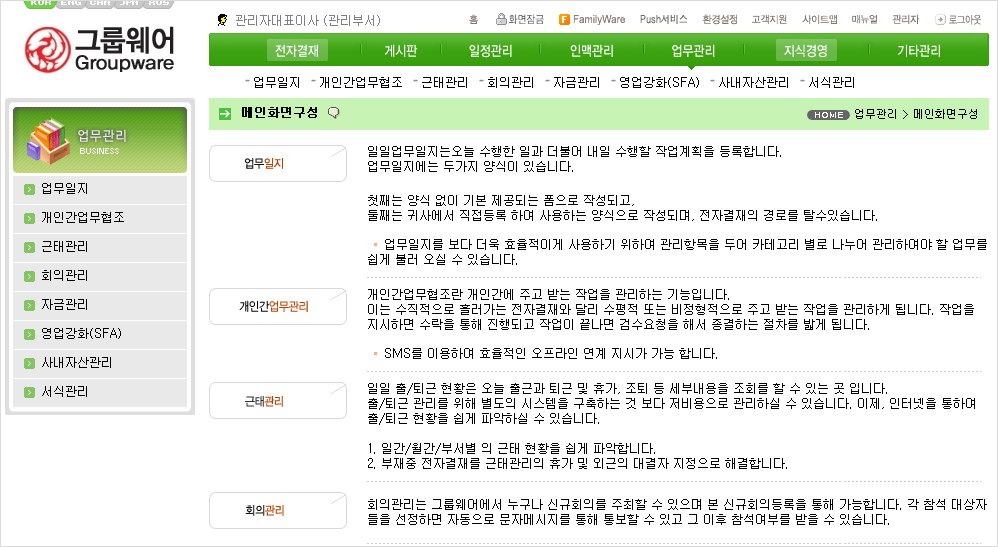Click the speech bubble icon beside 메인화면구성
The height and width of the screenshot is (547, 998).
tap(333, 113)
